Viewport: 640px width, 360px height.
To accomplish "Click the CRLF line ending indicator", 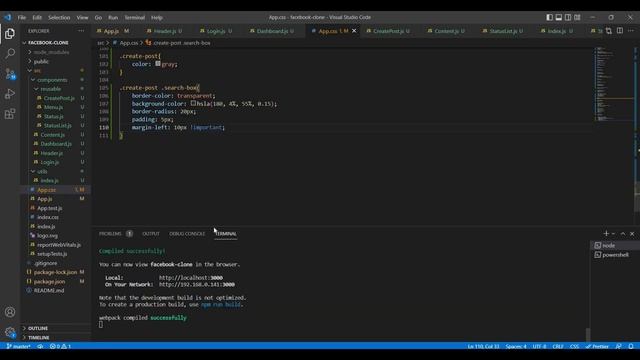I will pyautogui.click(x=558, y=346).
